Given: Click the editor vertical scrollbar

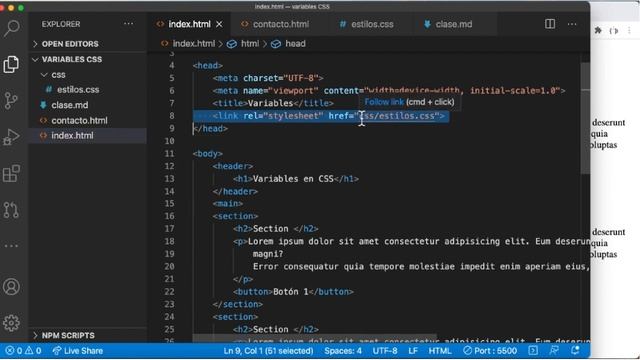Looking at the screenshot, I should click(585, 118).
